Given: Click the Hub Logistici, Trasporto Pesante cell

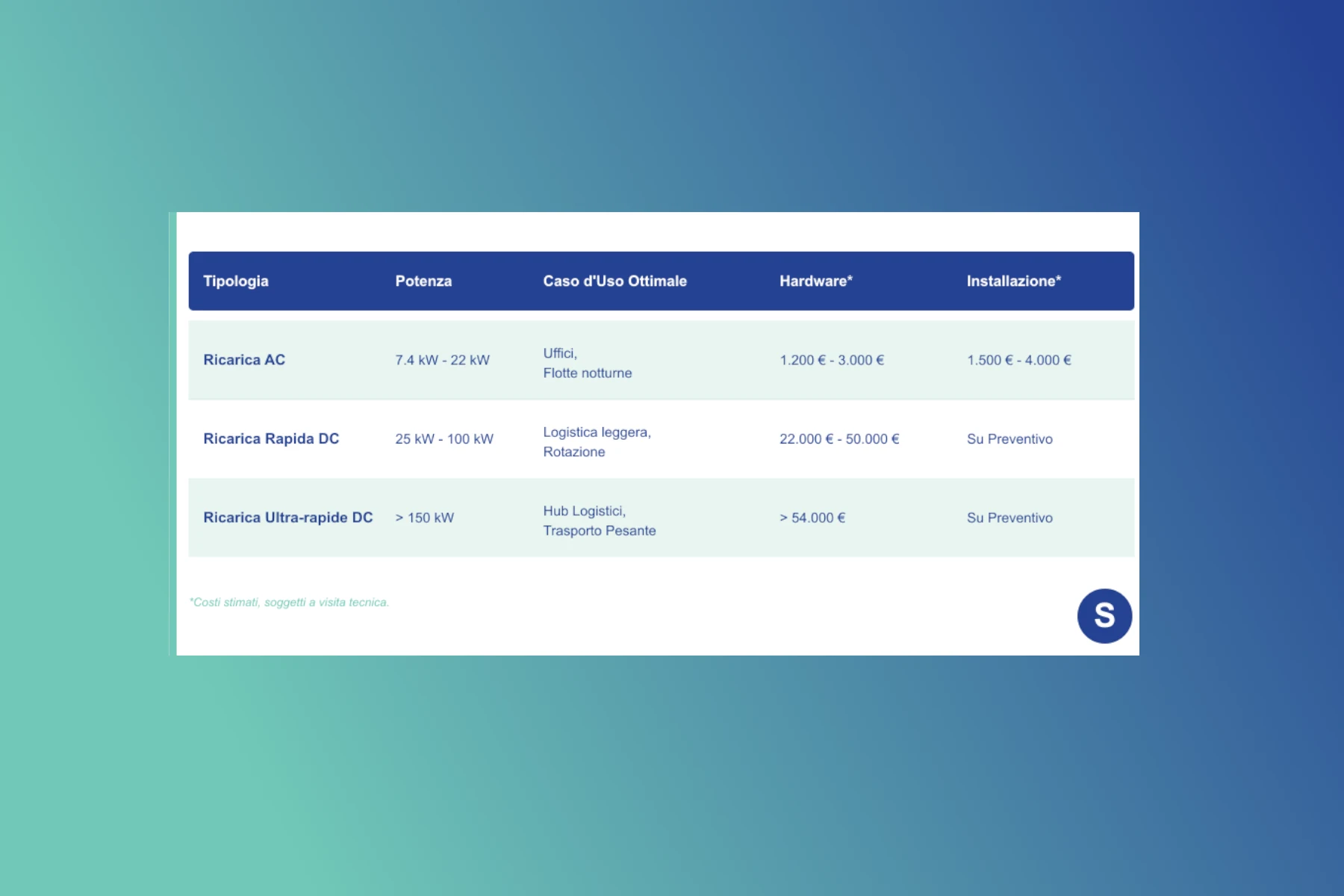Looking at the screenshot, I should 599,520.
